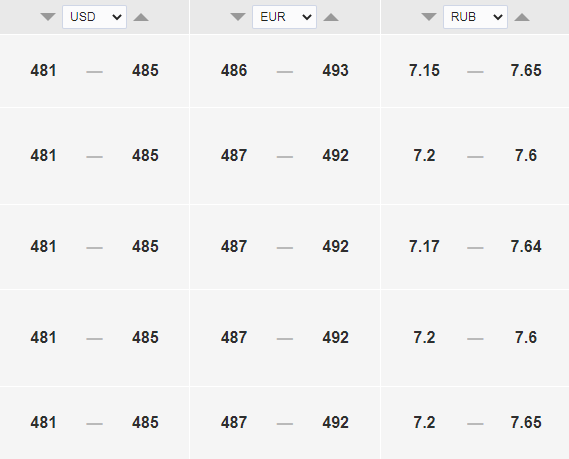Click the RUB sell rate 7.64
569x459 pixels.
click(526, 247)
